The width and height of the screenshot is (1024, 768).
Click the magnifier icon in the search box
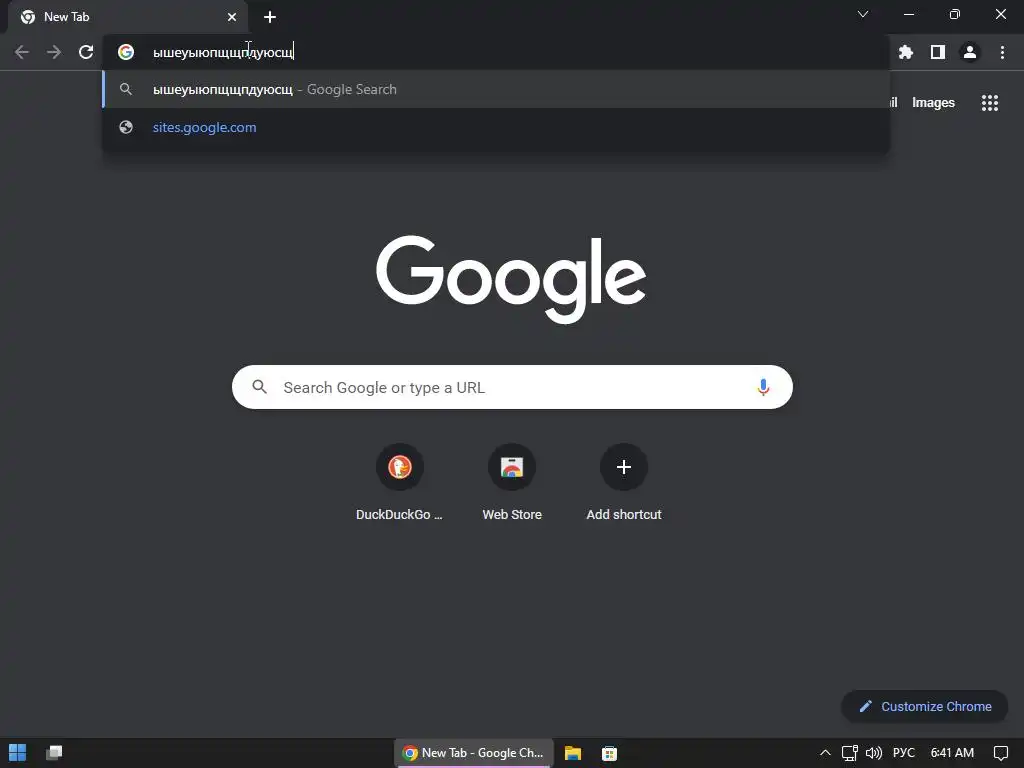(x=259, y=387)
